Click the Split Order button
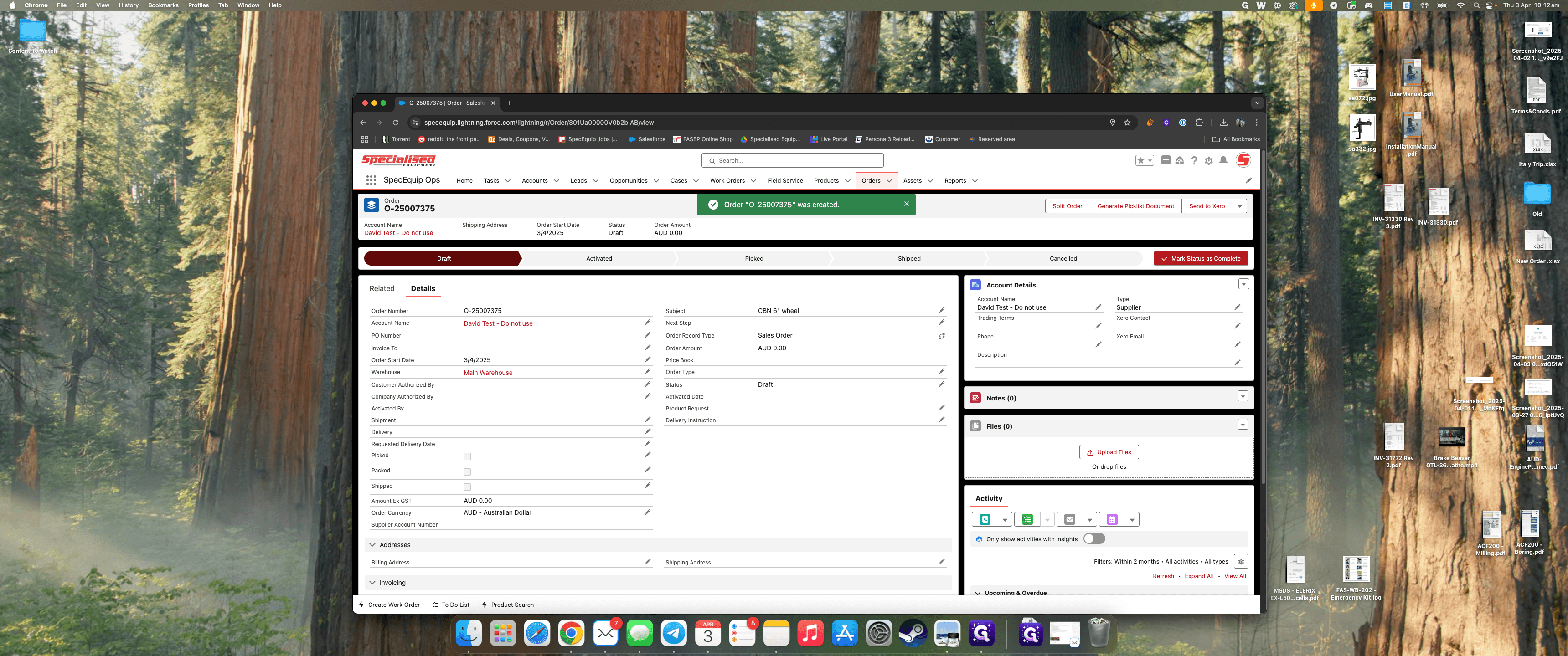 pos(1067,206)
